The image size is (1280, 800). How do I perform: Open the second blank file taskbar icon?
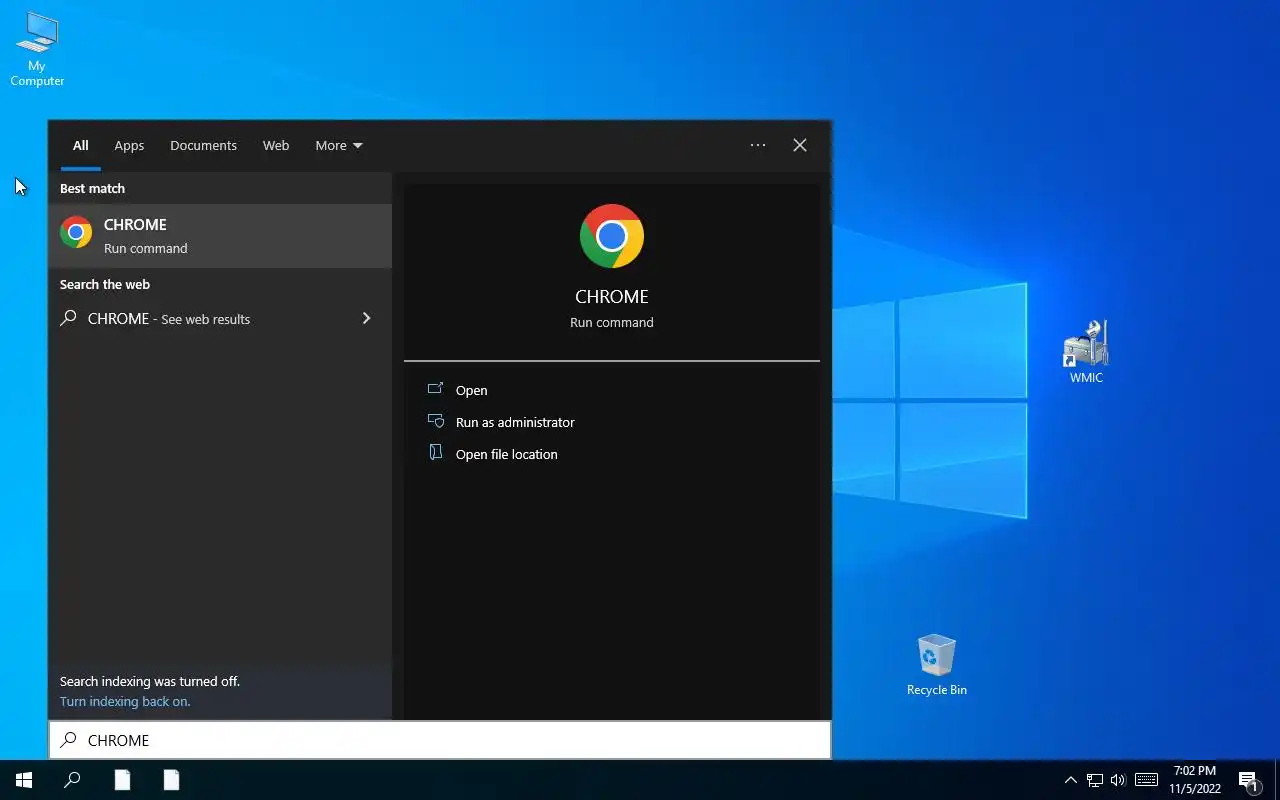click(x=172, y=780)
